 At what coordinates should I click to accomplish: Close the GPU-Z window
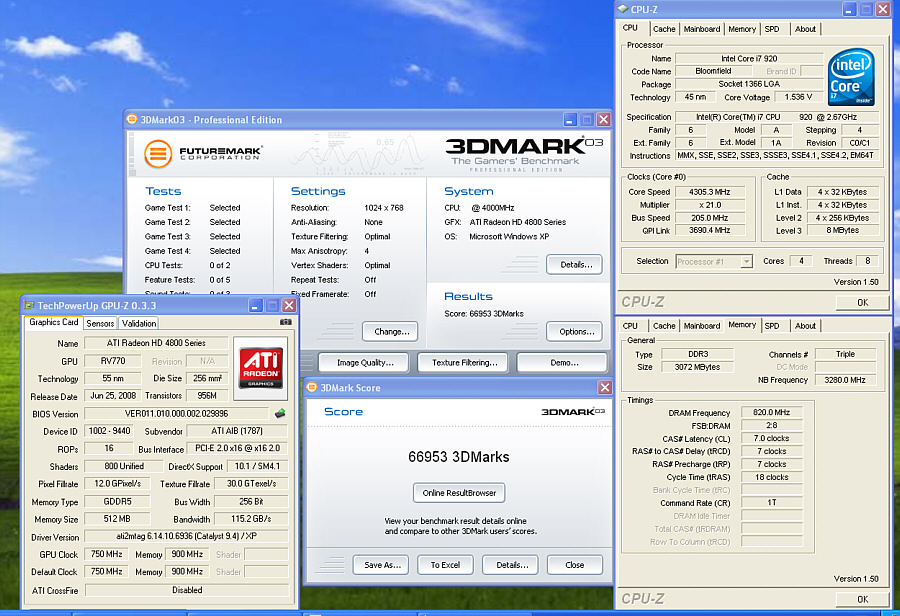pyautogui.click(x=289, y=305)
